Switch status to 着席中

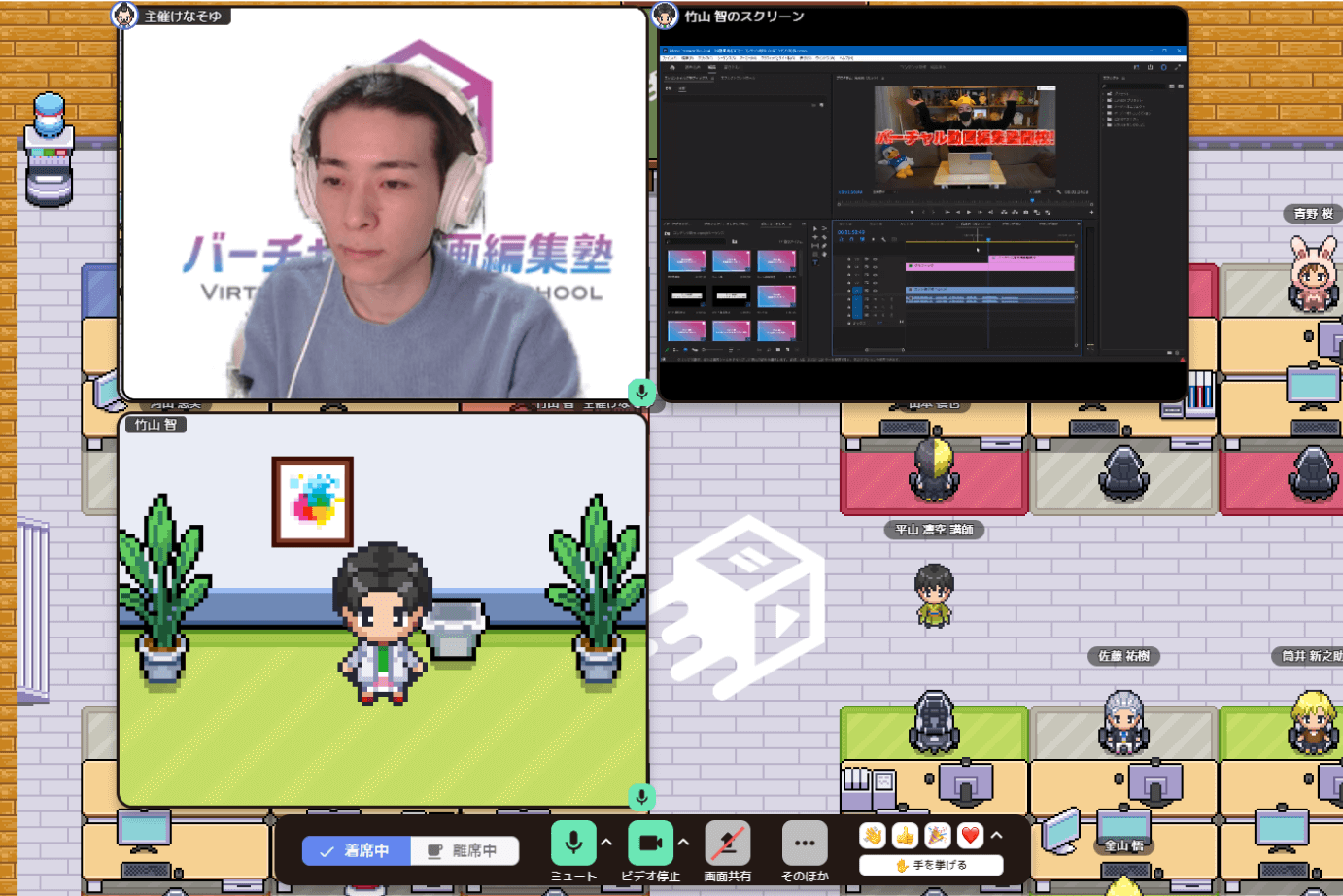coord(356,850)
